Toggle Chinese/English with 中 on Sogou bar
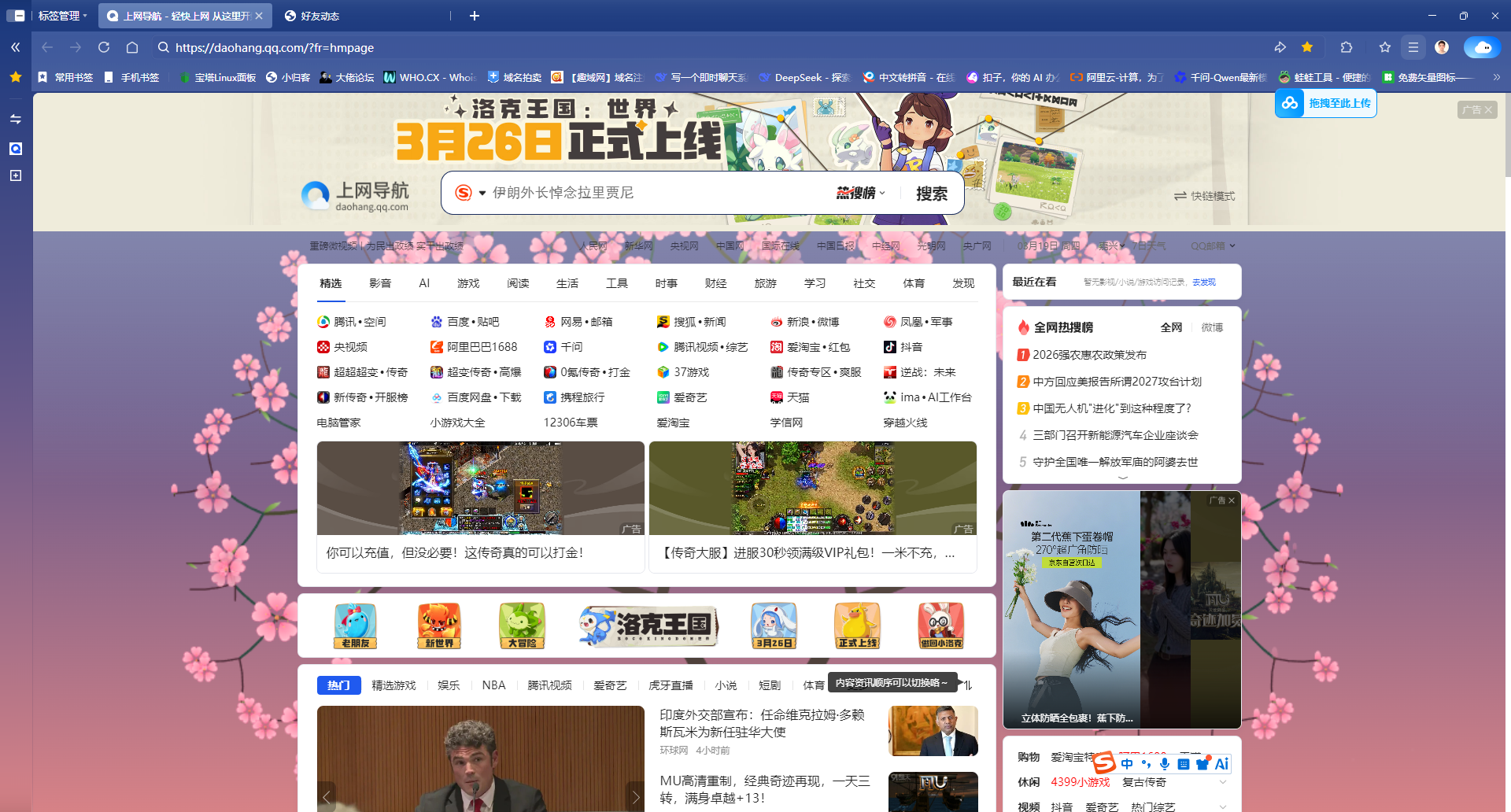This screenshot has width=1511, height=812. (x=1127, y=764)
